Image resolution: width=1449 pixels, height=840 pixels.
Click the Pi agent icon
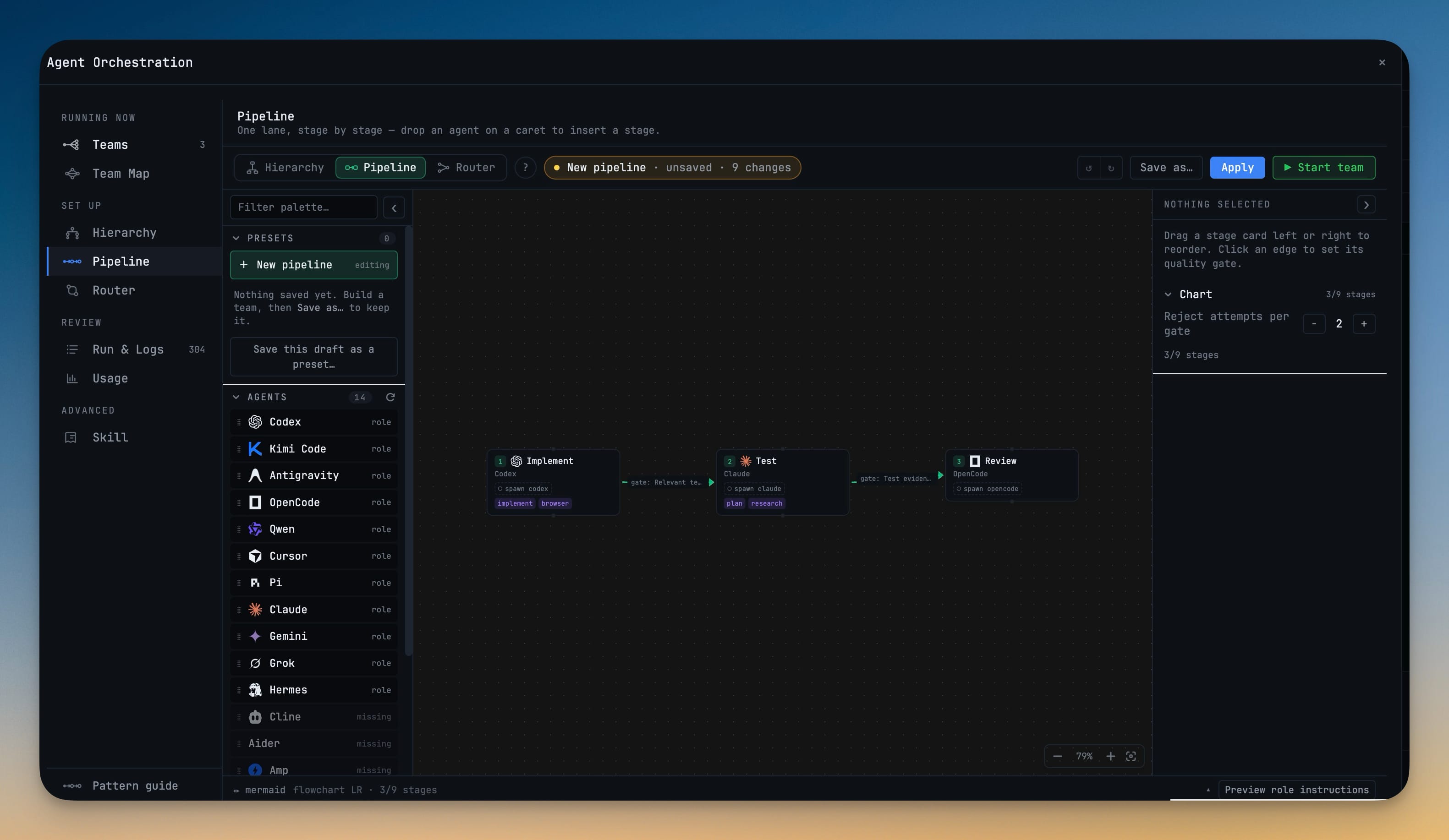click(255, 583)
